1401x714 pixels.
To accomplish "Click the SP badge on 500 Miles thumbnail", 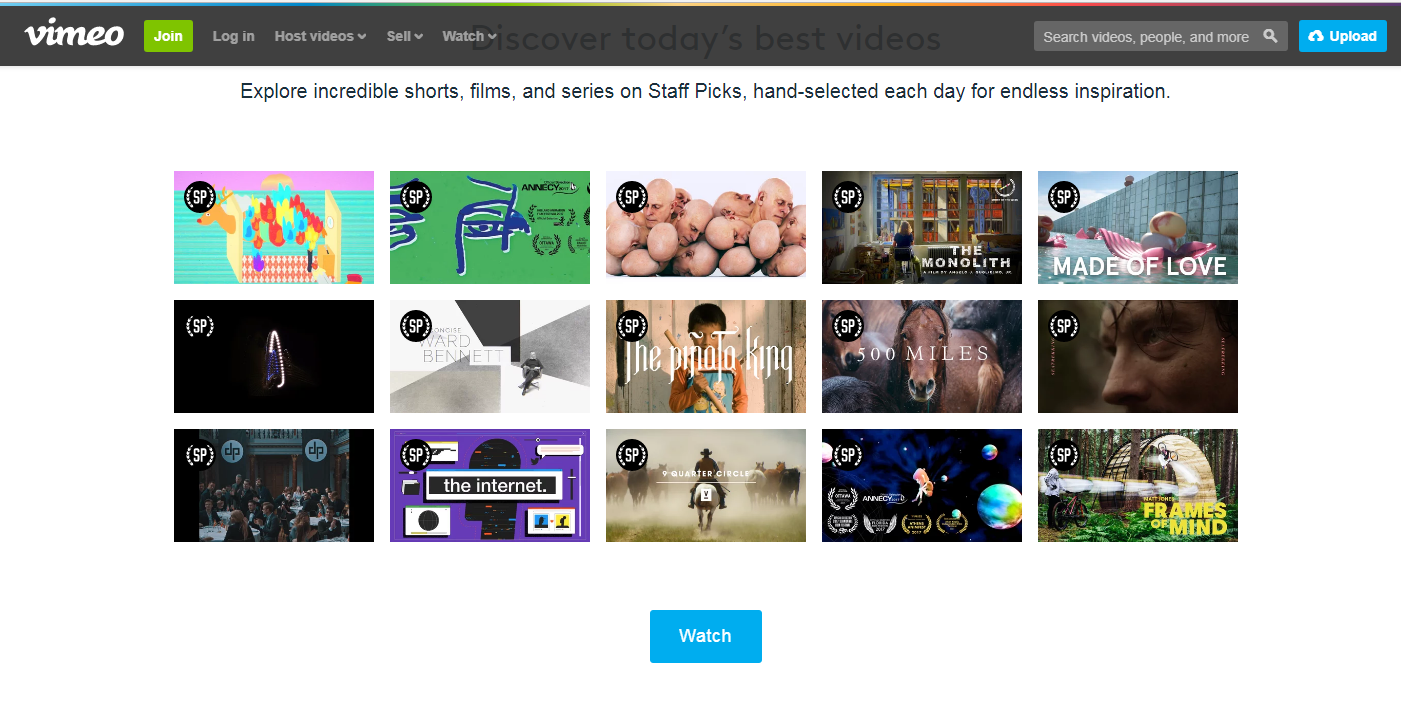I will 848,326.
